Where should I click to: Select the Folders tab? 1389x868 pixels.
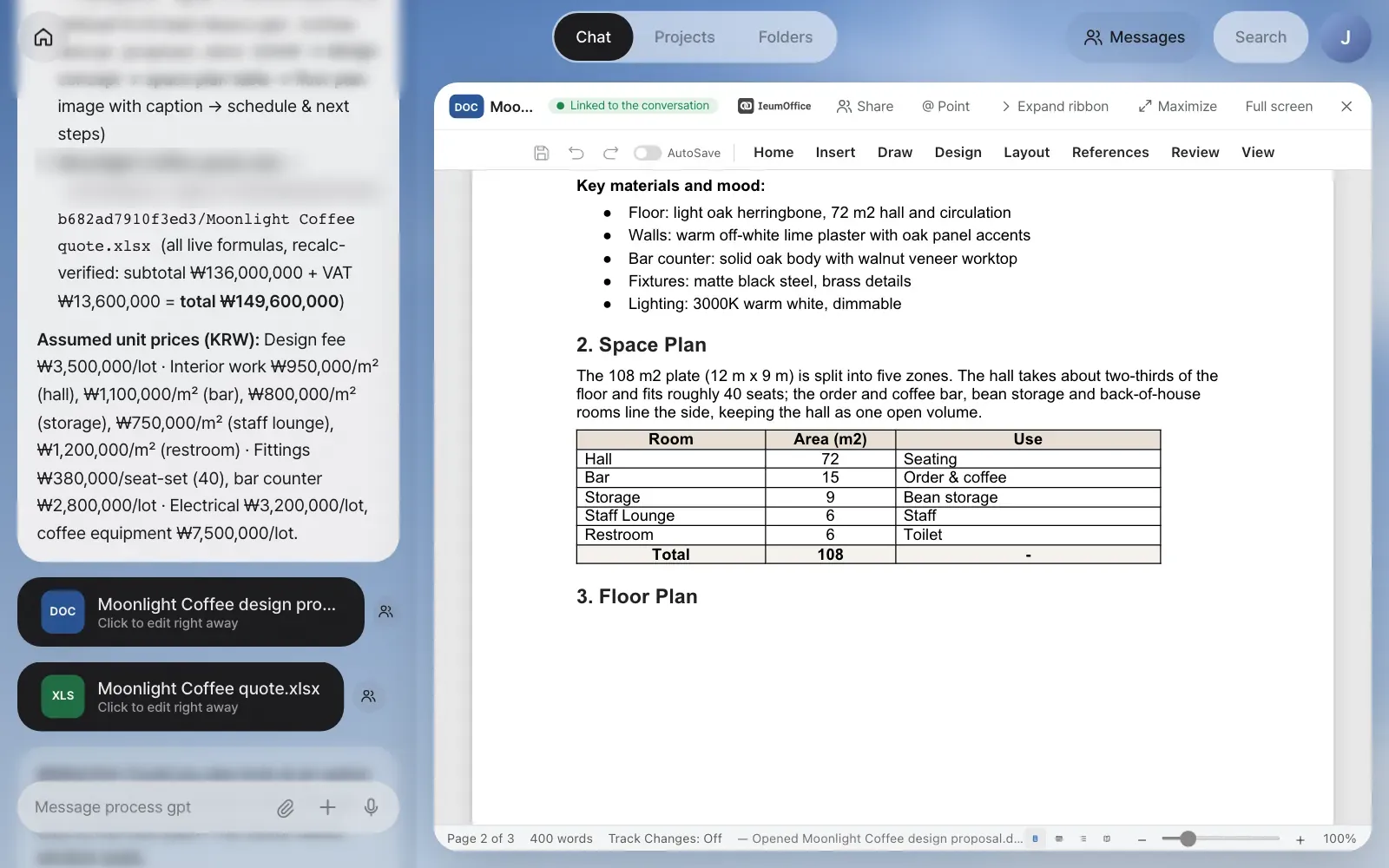[785, 37]
